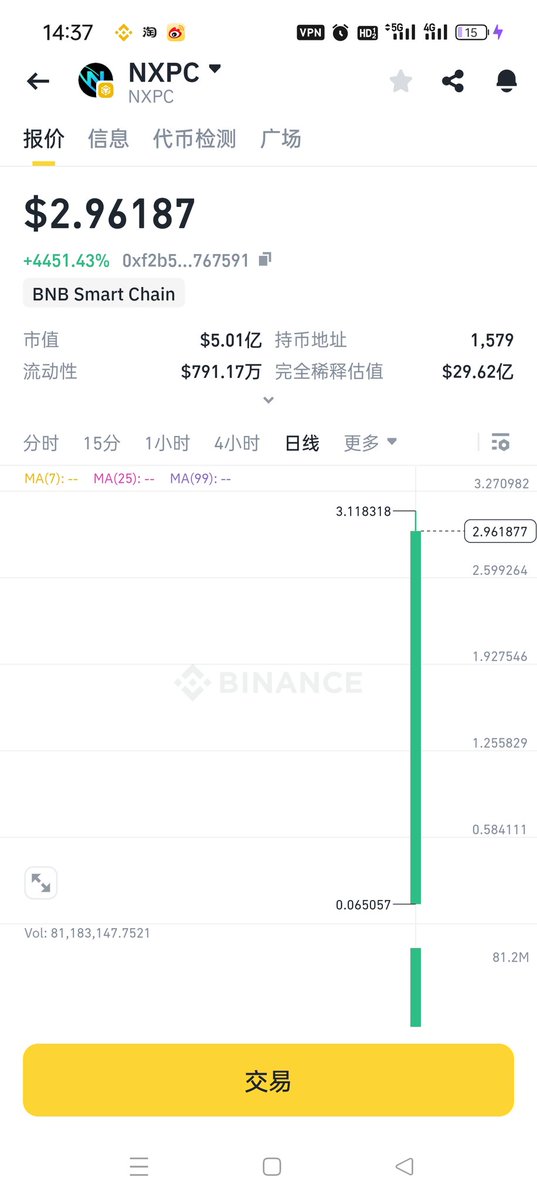Add NXPC to favorites with star icon

pyautogui.click(x=401, y=81)
